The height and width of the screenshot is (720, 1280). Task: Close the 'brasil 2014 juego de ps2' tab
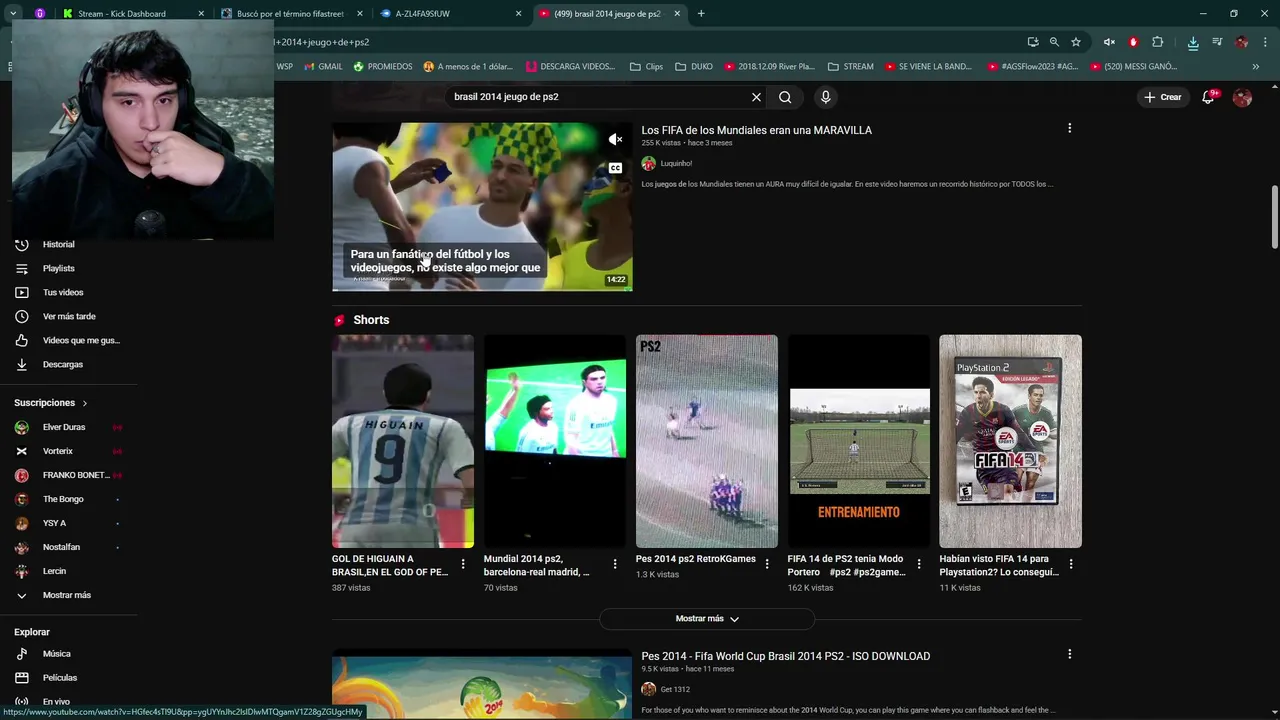pyautogui.click(x=677, y=14)
